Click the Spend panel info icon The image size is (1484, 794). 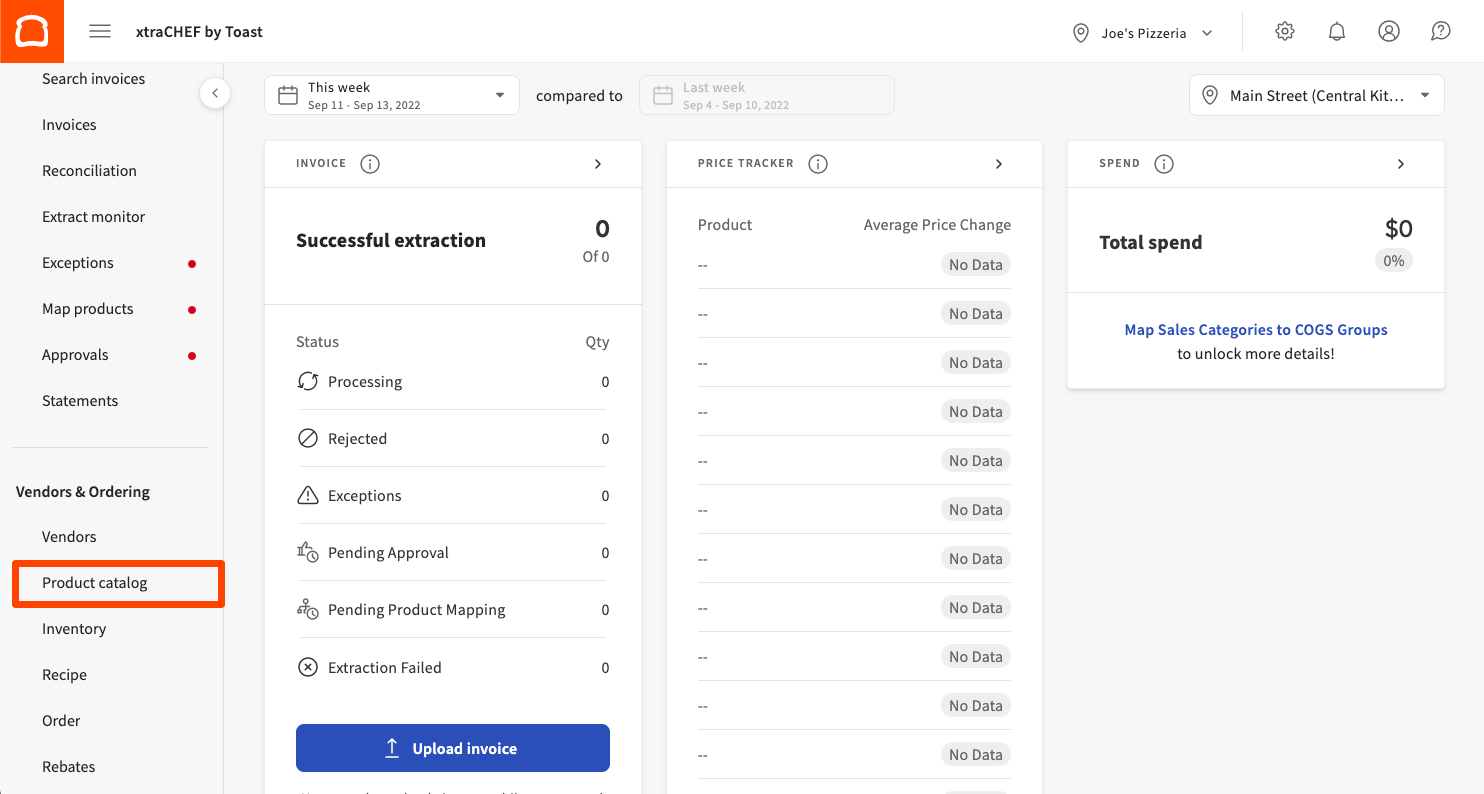click(x=1164, y=163)
